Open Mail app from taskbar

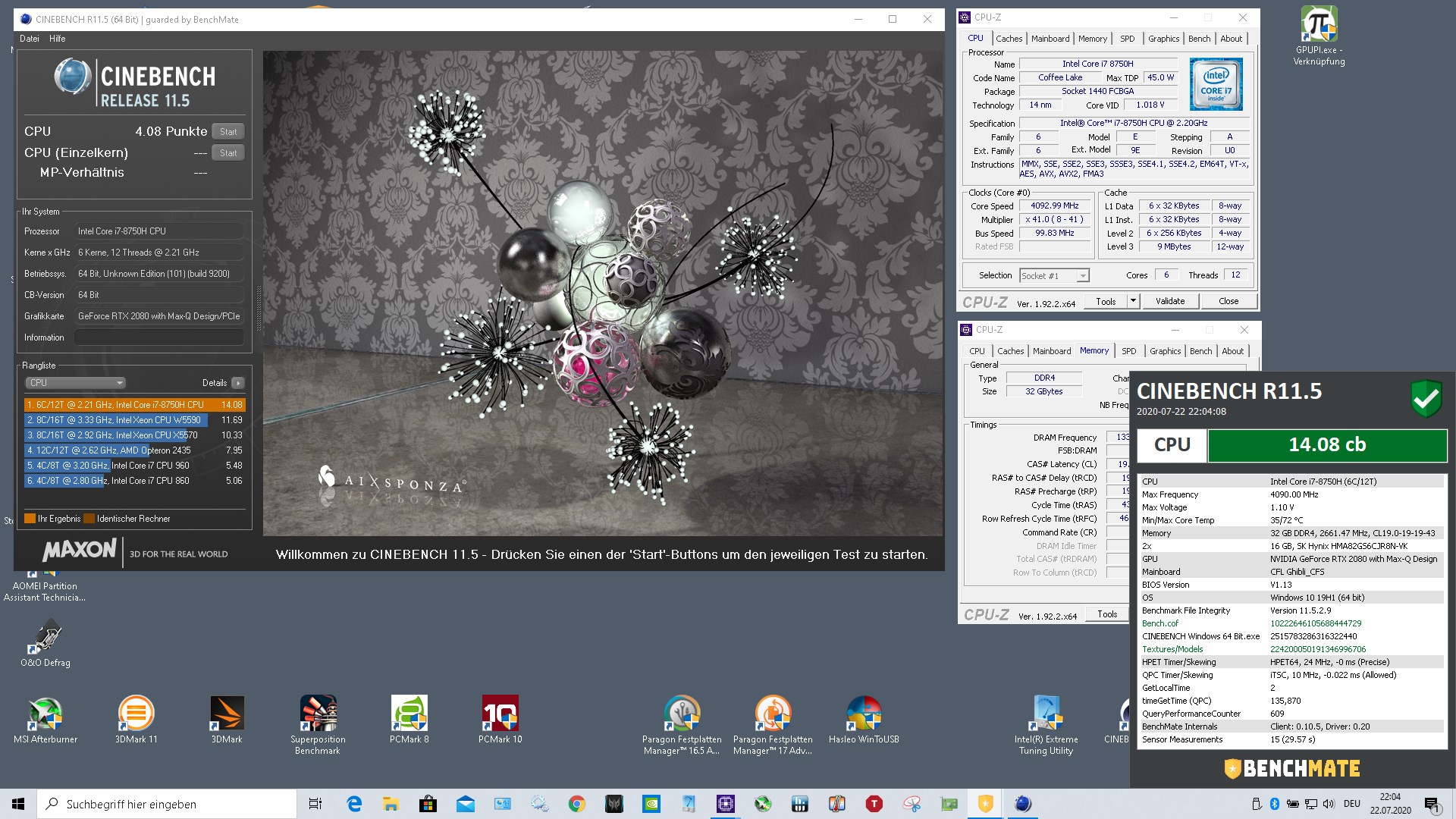coord(465,804)
